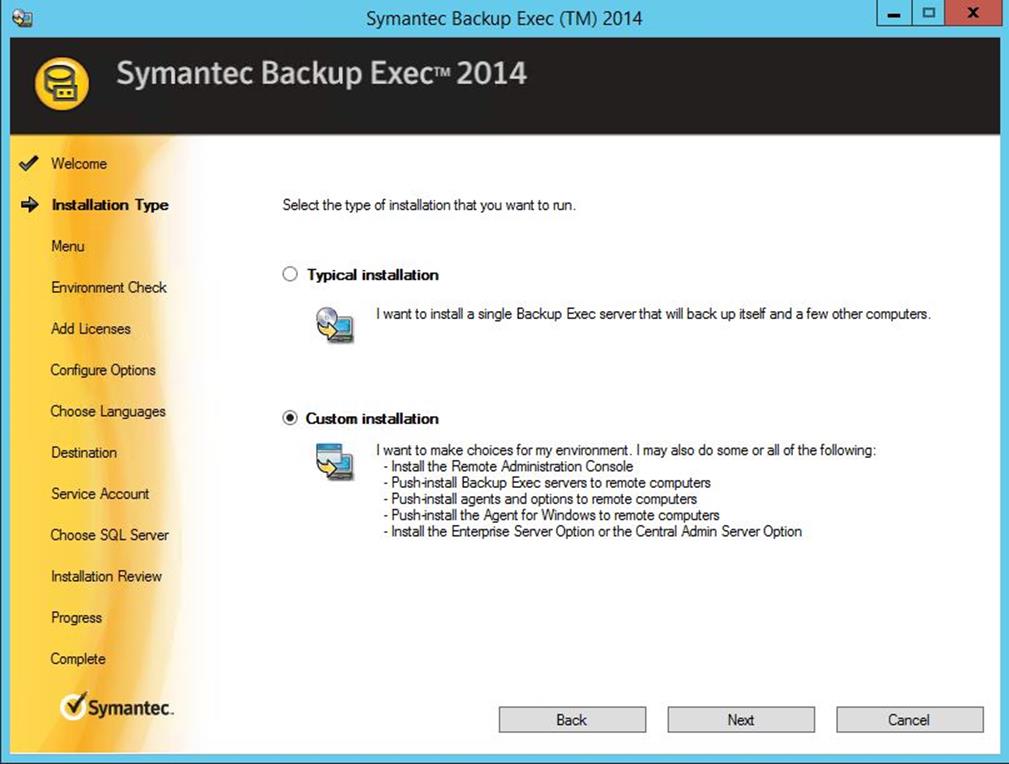Viewport: 1009px width, 764px height.
Task: Click the Typical installation disc icon
Action: (335, 324)
